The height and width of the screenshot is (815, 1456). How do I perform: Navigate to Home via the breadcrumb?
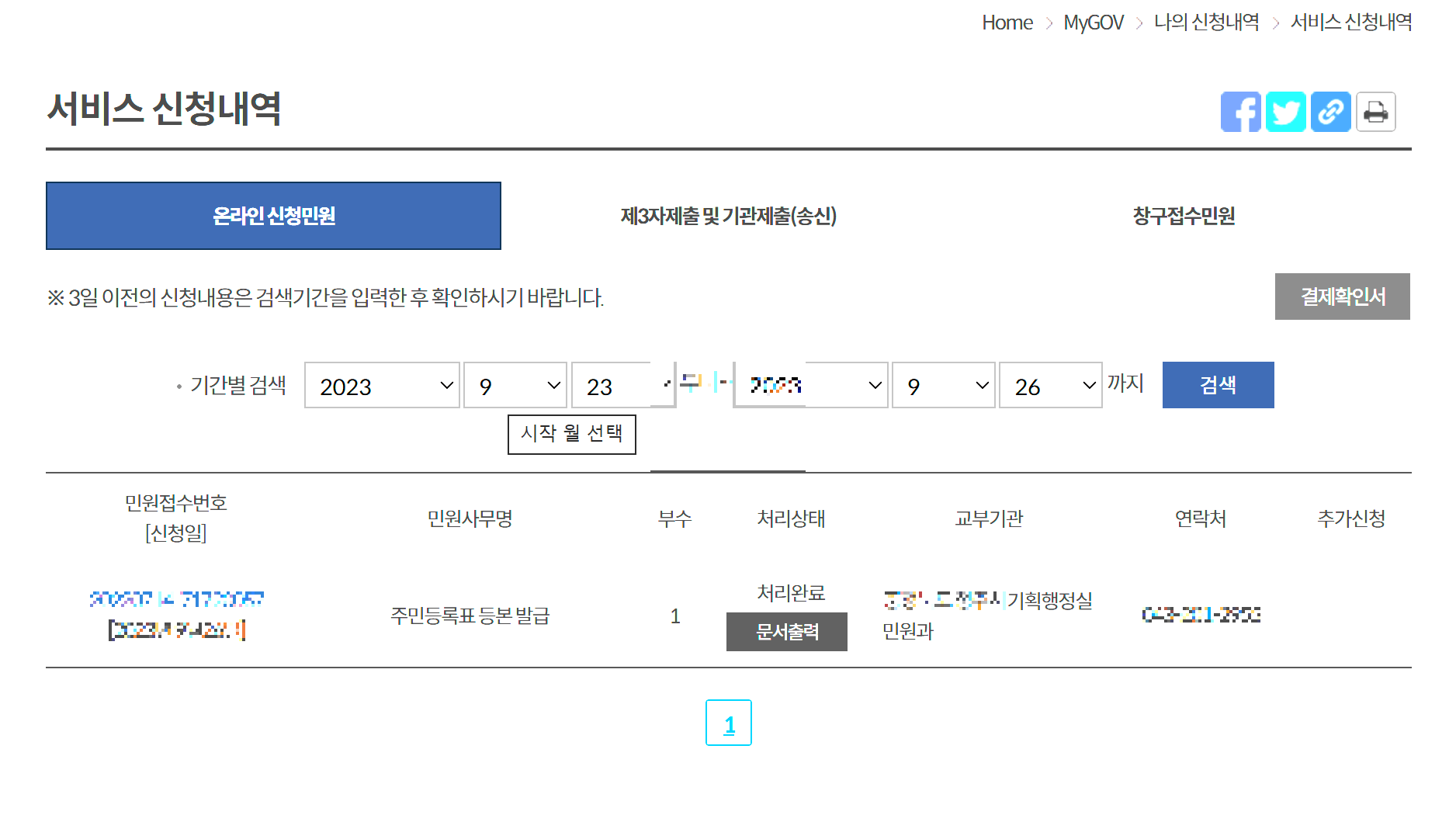(1007, 22)
